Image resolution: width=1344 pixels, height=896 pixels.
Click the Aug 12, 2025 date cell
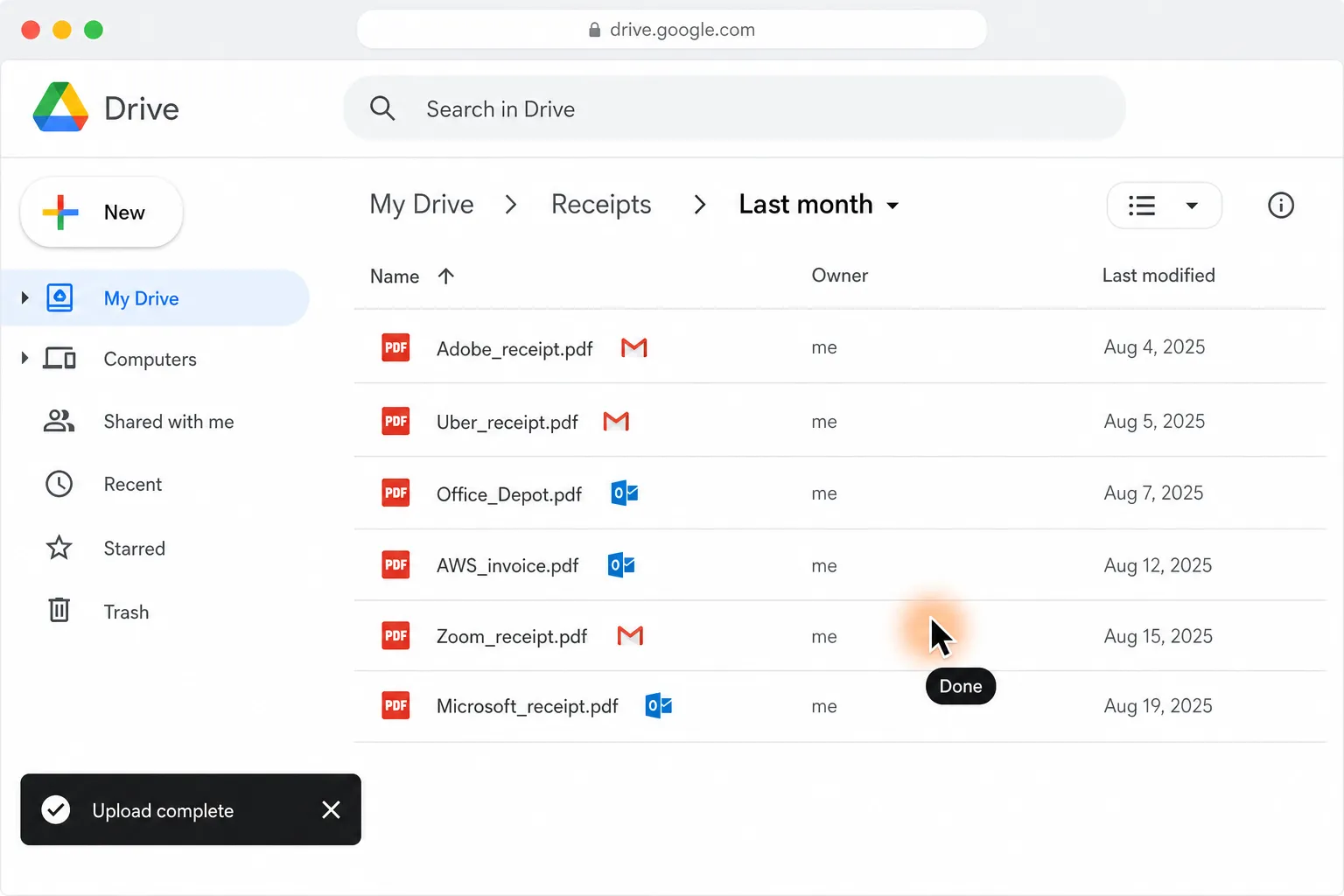pyautogui.click(x=1158, y=566)
